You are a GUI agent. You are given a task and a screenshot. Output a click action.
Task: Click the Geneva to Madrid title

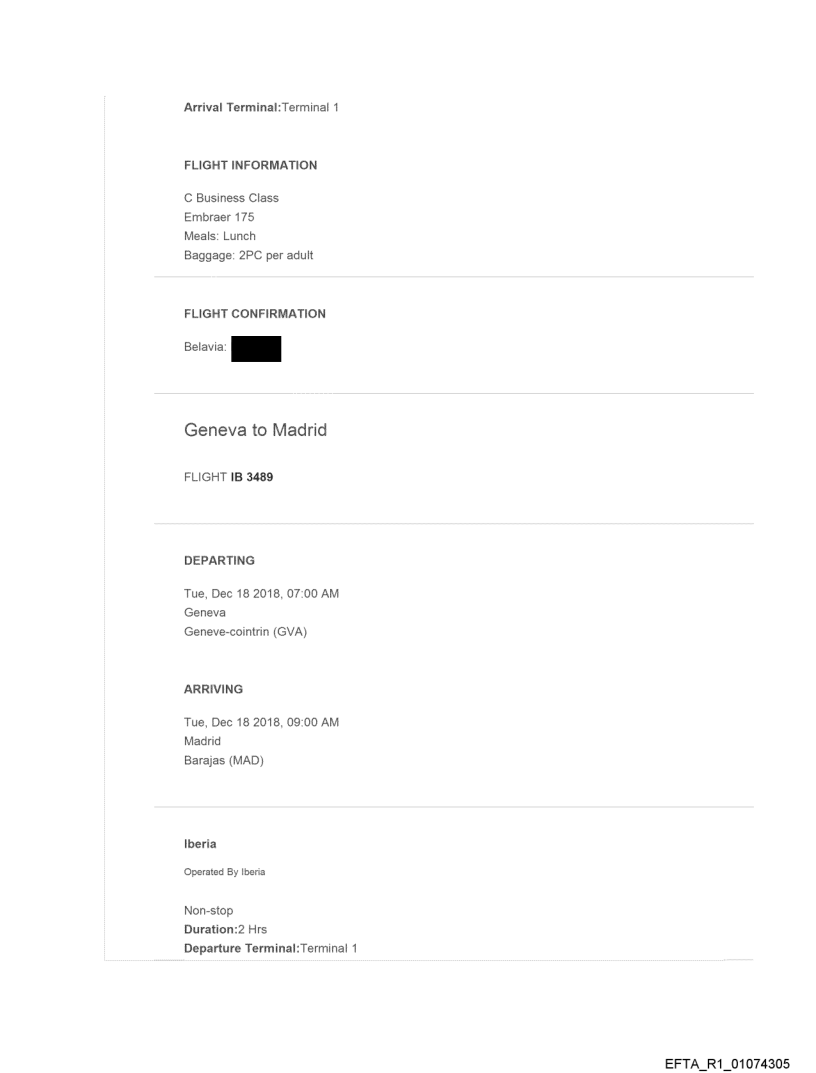click(x=255, y=430)
